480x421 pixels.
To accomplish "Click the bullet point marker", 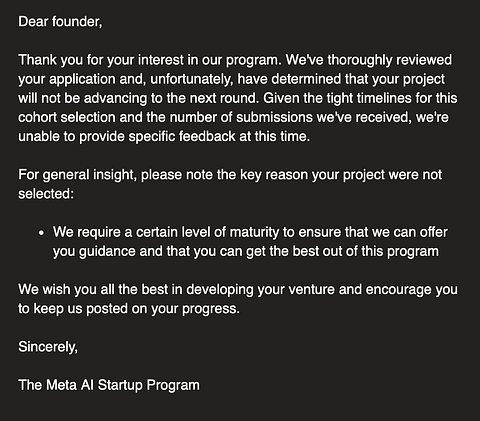I will tap(41, 233).
